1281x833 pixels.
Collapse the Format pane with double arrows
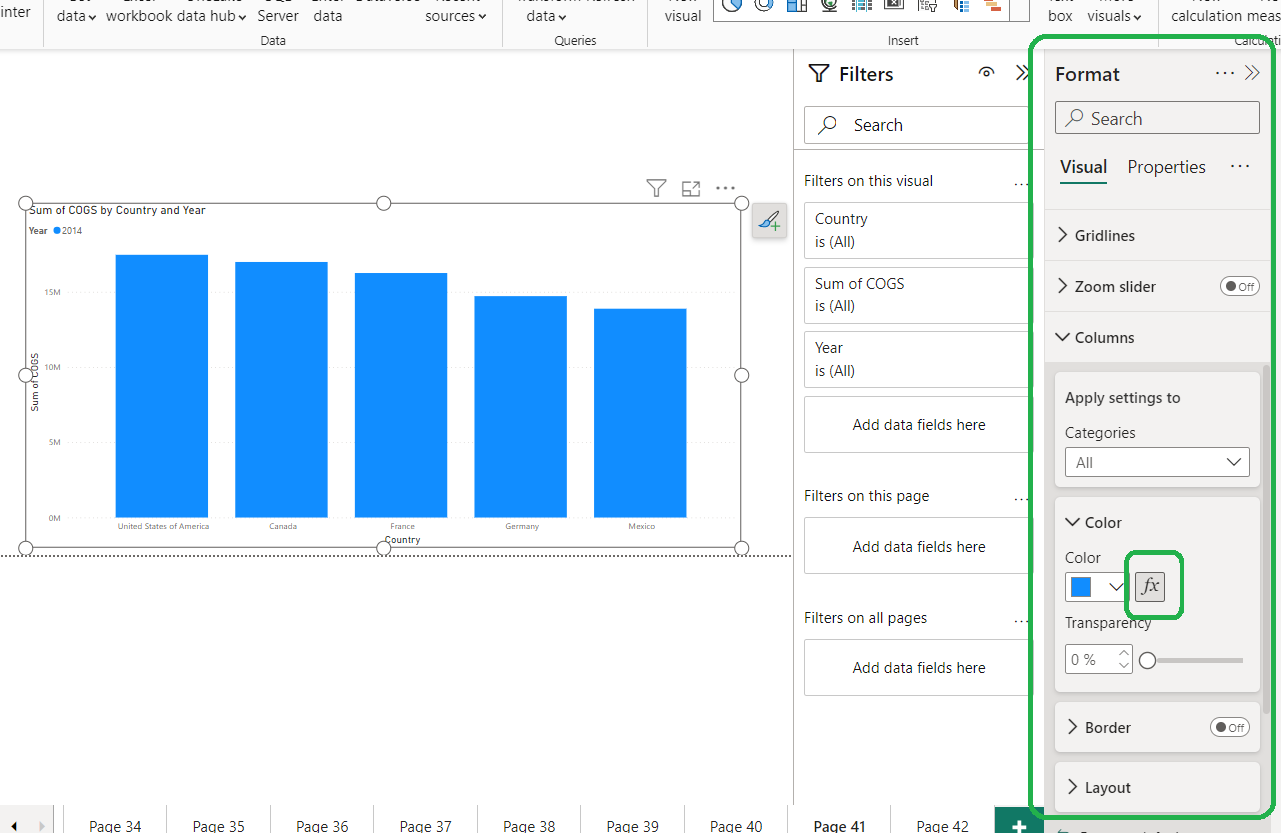[1252, 73]
